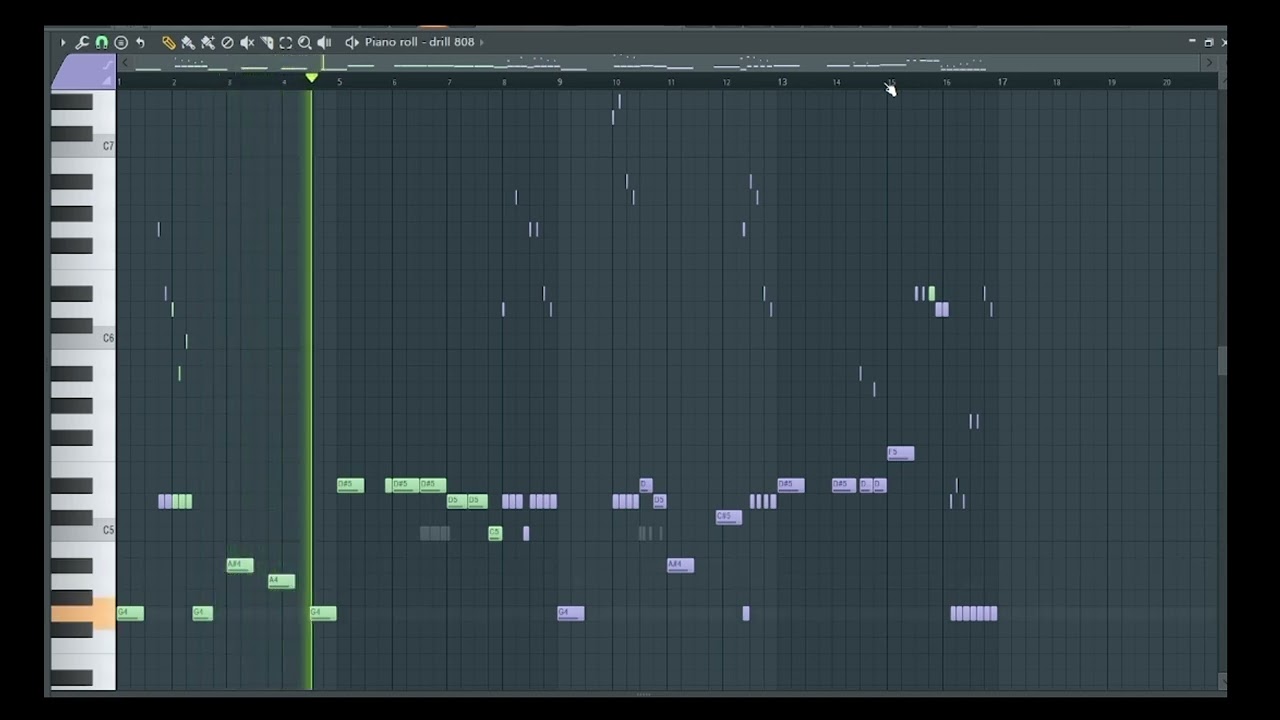
Task: Select the purple C#5 note near bar 12
Action: click(729, 517)
